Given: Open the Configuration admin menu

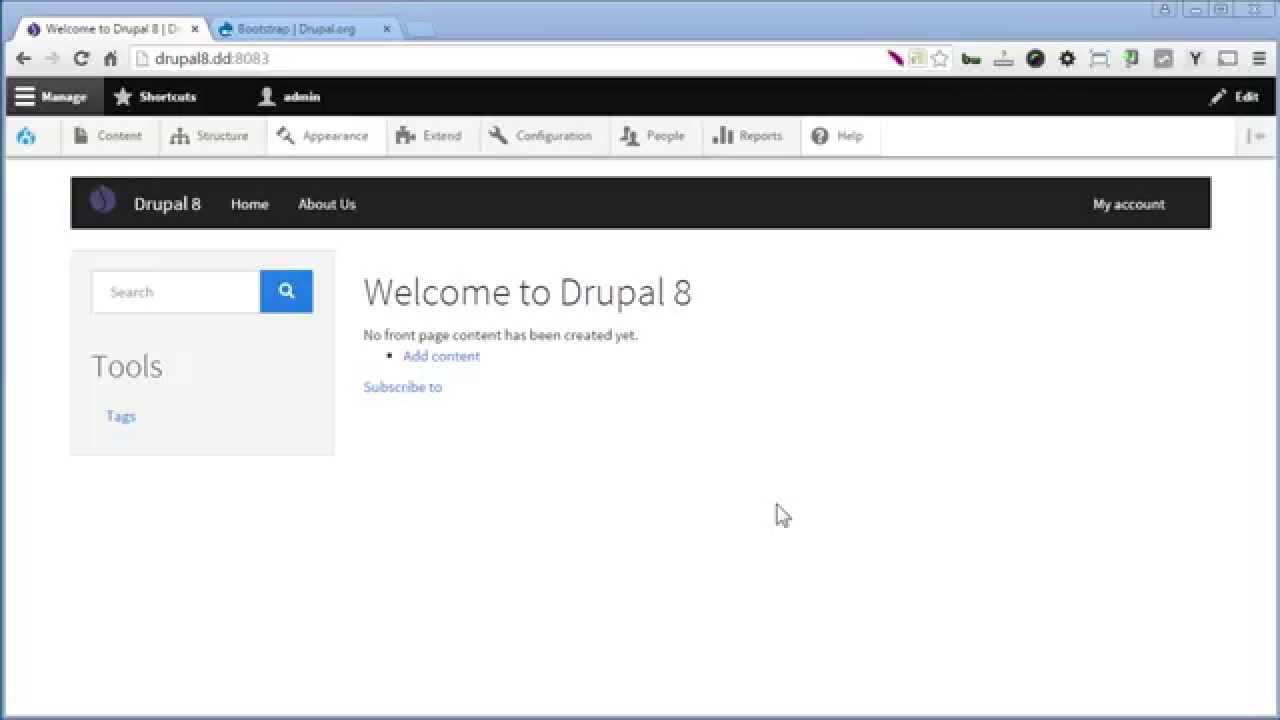Looking at the screenshot, I should pyautogui.click(x=540, y=136).
